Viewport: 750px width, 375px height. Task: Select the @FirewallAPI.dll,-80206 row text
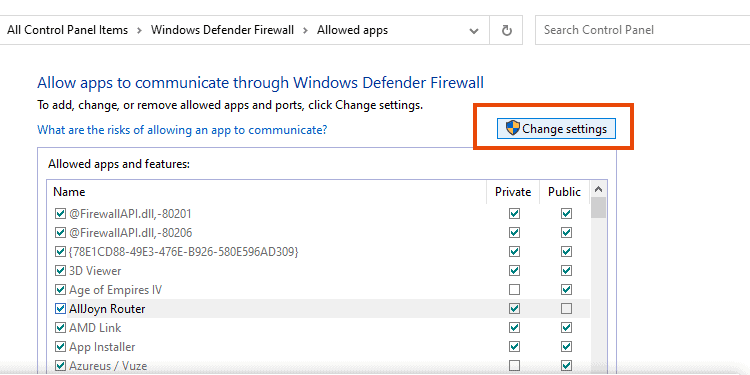131,232
